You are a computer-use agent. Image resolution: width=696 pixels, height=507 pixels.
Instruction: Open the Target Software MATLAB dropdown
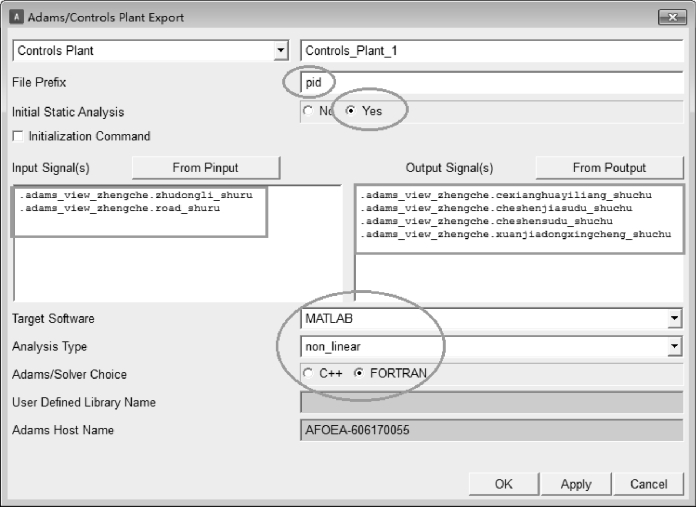click(674, 318)
